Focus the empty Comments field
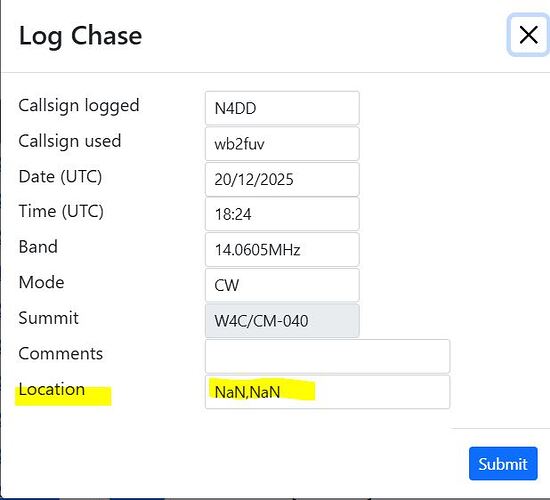The height and width of the screenshot is (500, 550). click(x=327, y=356)
